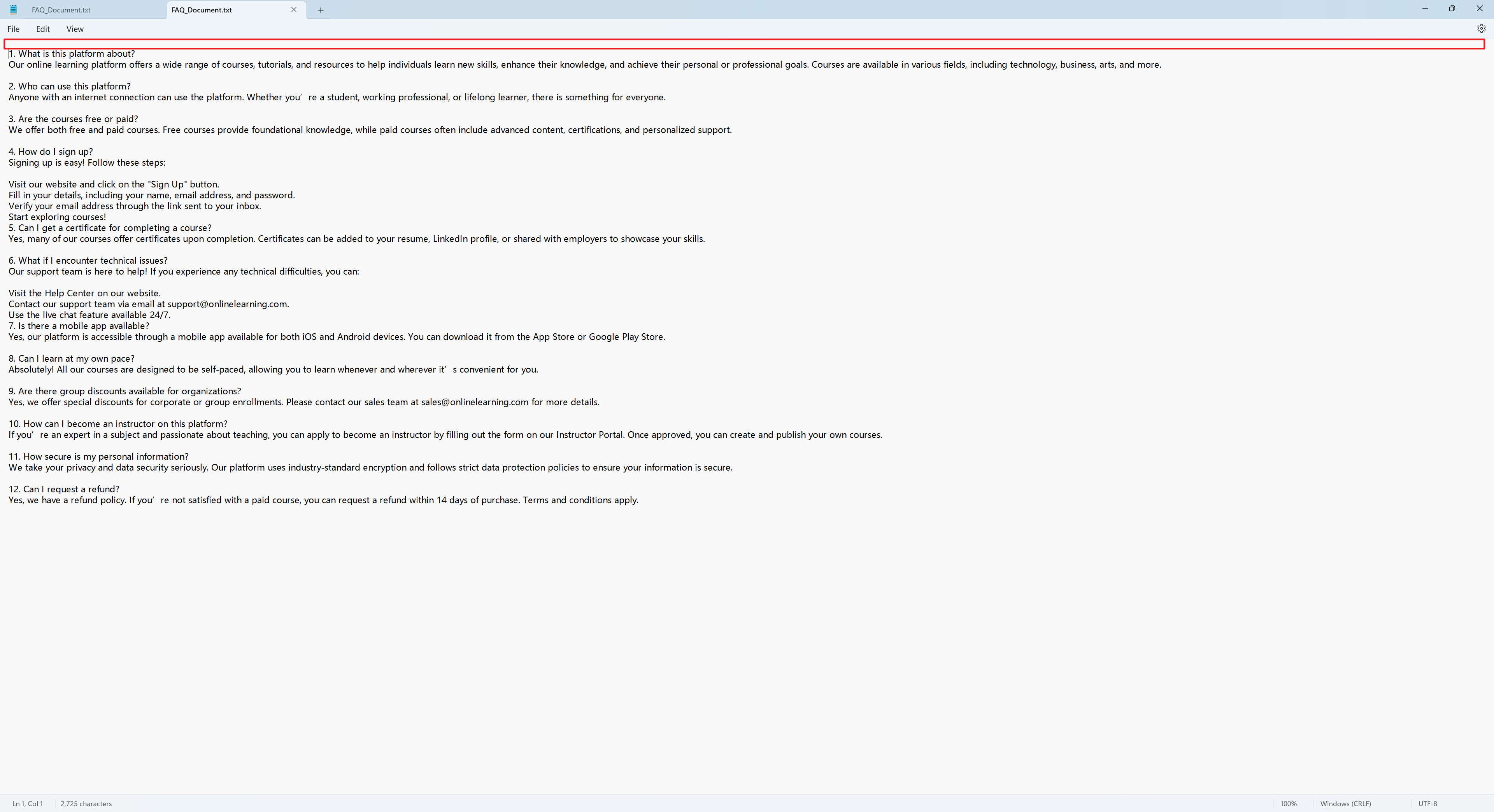This screenshot has height=812, width=1494.
Task: Open Notepad settings gear icon
Action: (1481, 28)
